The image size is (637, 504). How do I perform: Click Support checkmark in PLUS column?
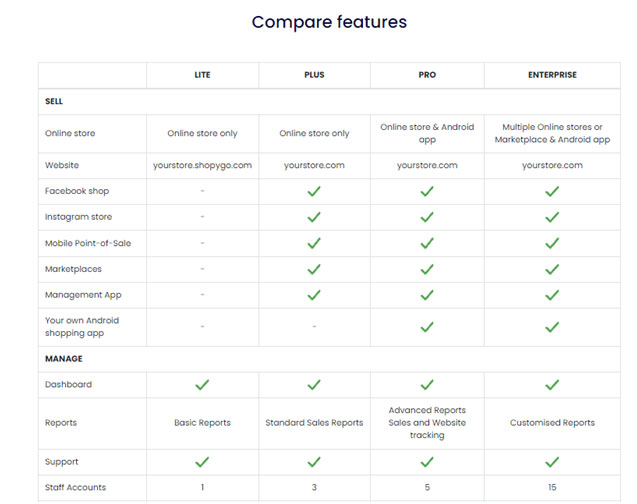point(314,462)
